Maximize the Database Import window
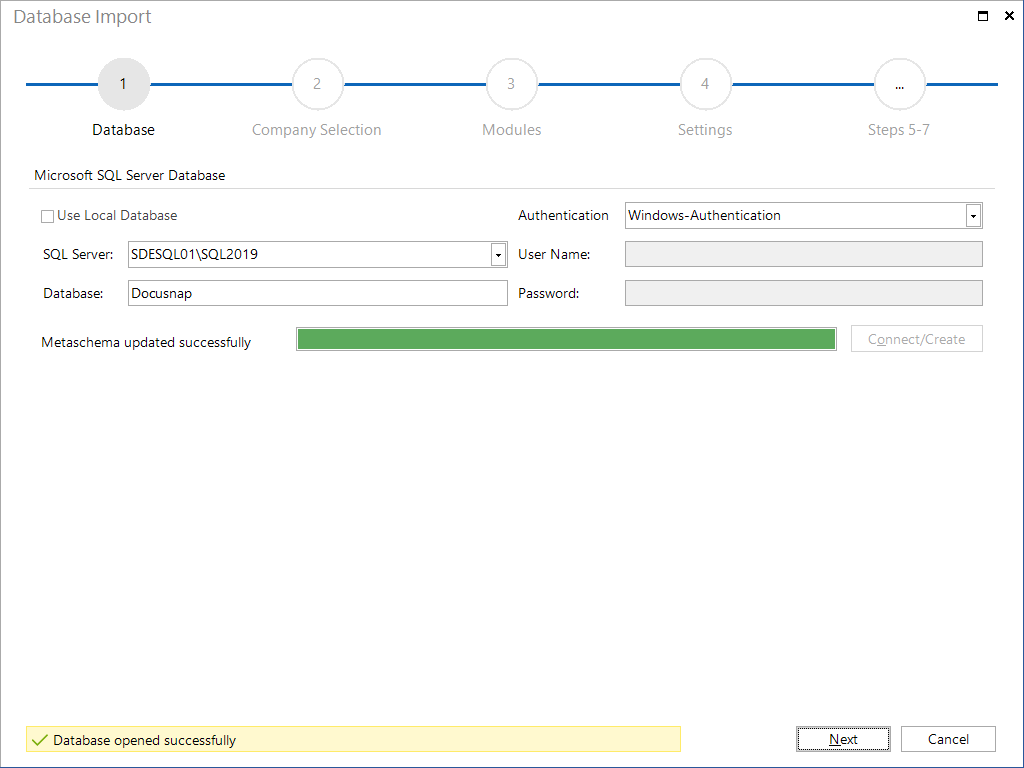Screen dimensions: 1024x768 (983, 16)
